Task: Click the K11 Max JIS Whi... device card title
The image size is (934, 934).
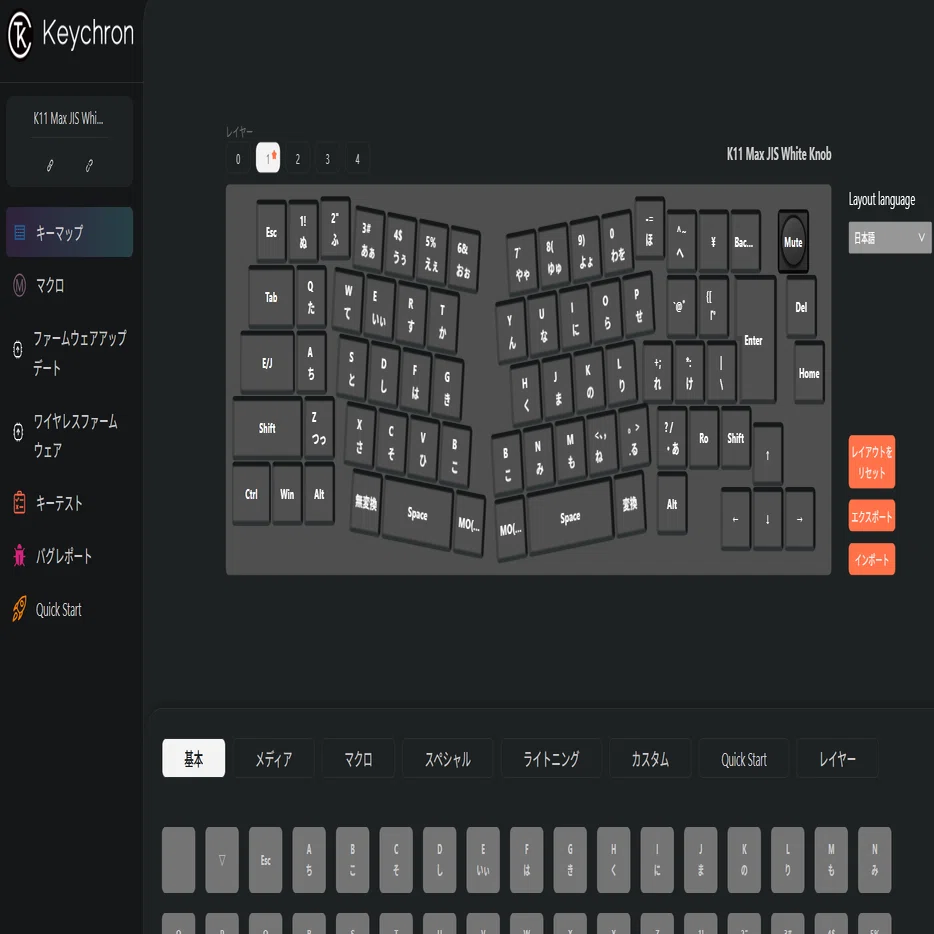Action: tap(69, 119)
